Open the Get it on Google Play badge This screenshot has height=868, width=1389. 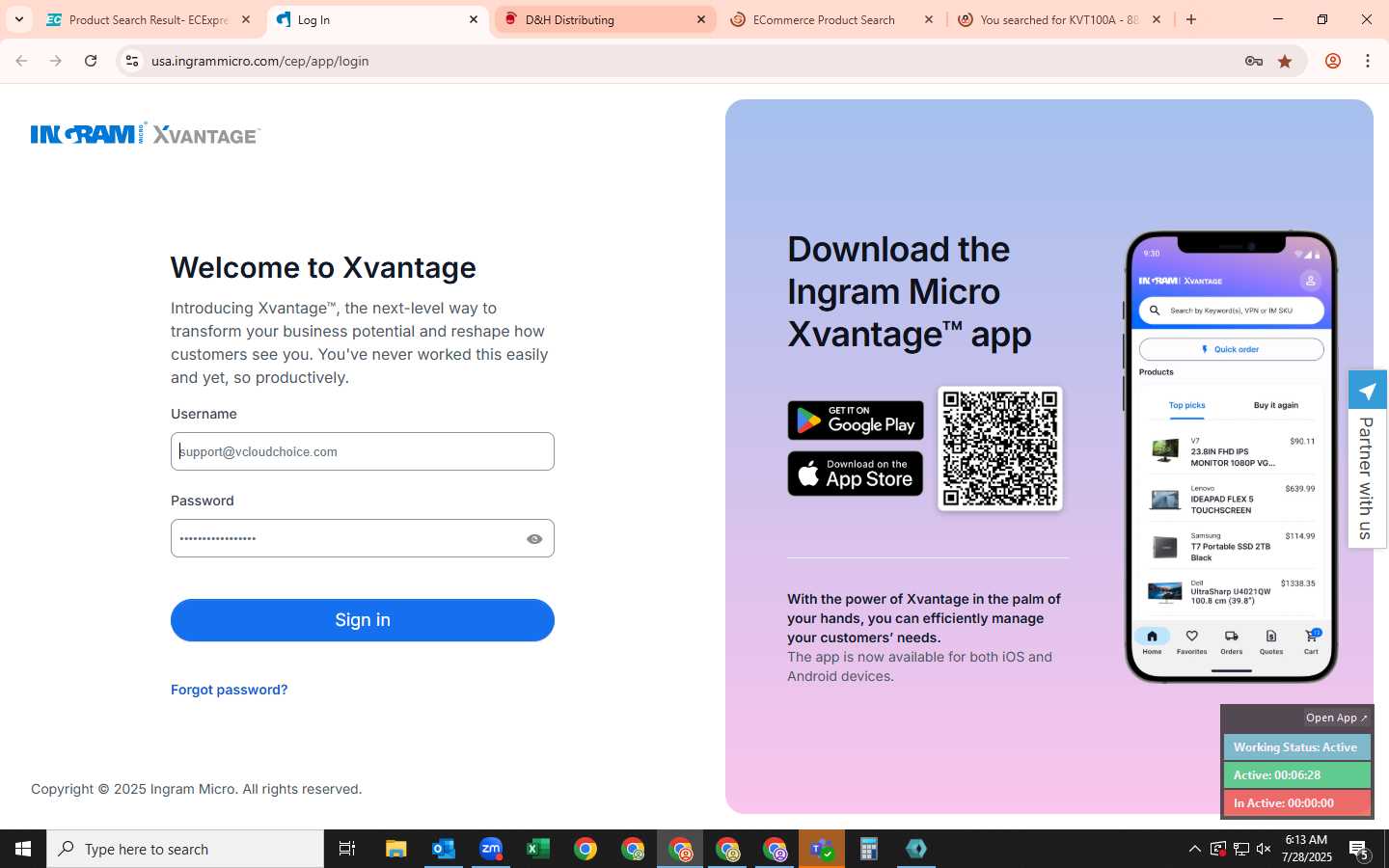[856, 420]
